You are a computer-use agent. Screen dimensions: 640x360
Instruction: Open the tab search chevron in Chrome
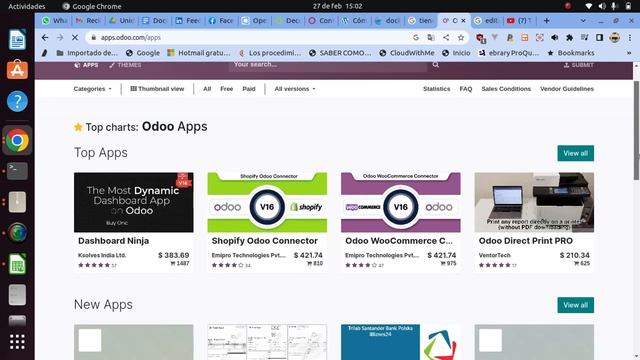583,20
